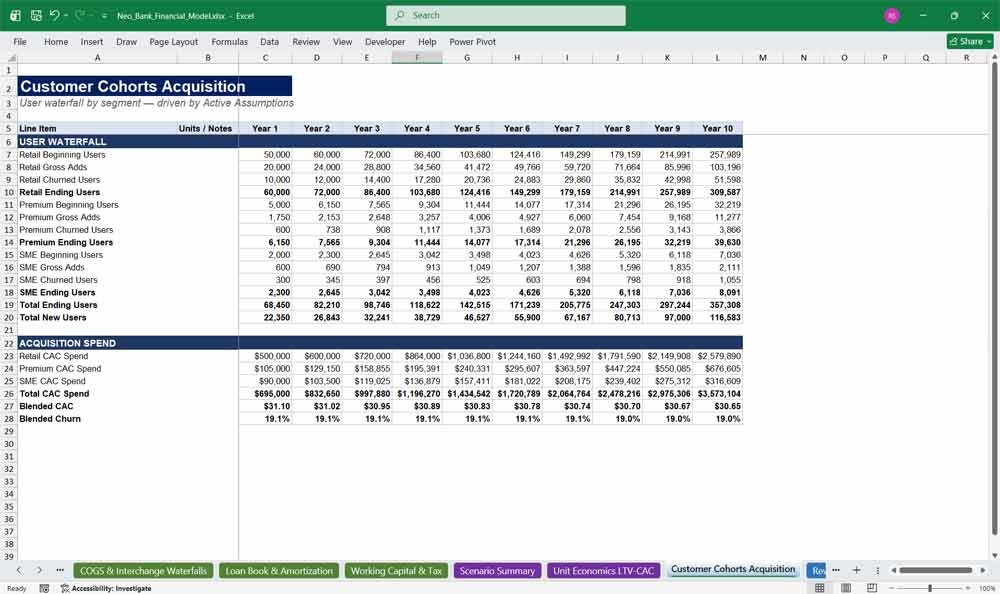Click the zoom slider handle
This screenshot has width=1000, height=594.
930,588
